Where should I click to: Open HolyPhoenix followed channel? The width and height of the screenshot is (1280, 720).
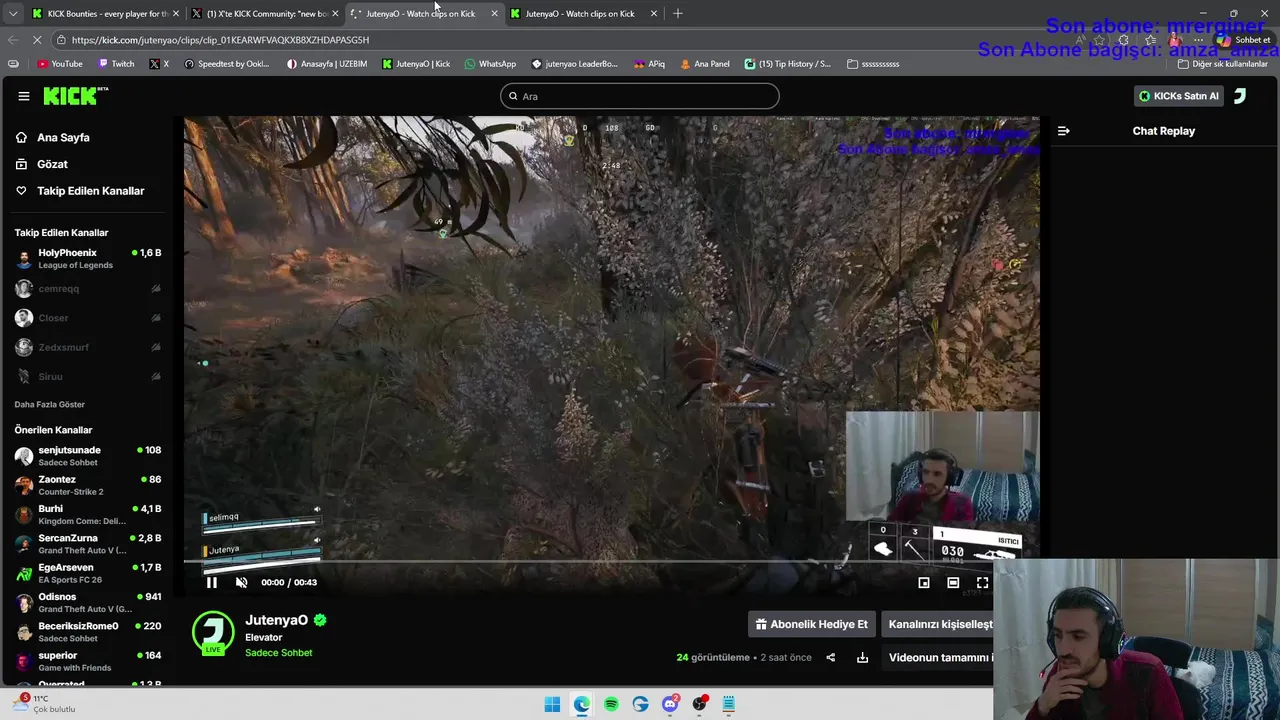[x=88, y=258]
